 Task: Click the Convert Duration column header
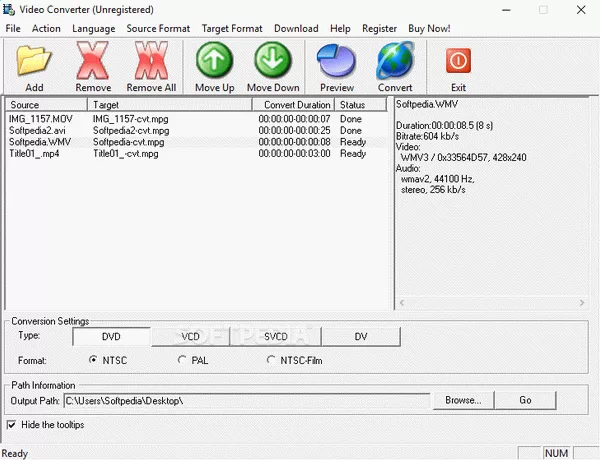(293, 105)
